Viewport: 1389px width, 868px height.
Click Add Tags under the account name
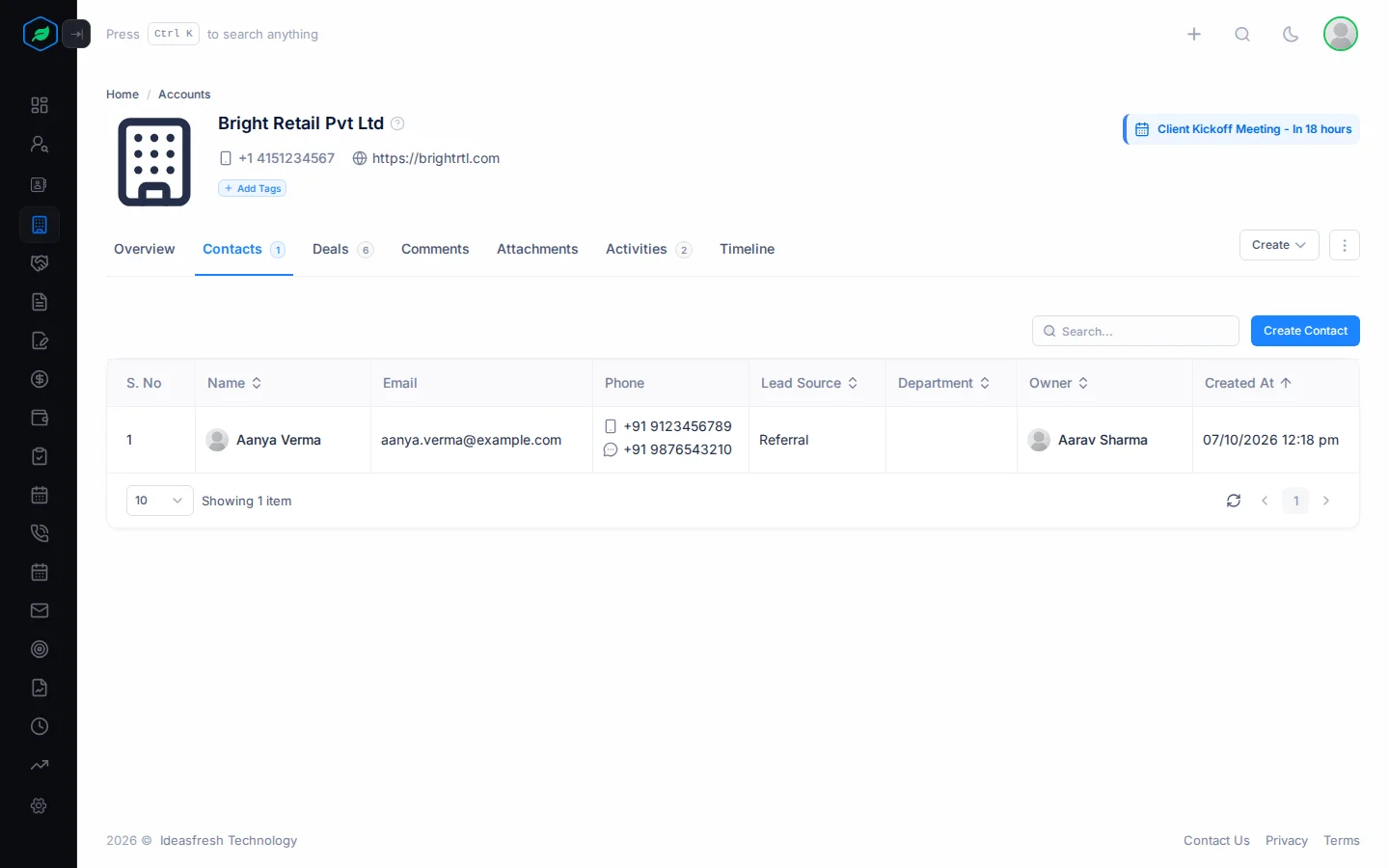pos(252,189)
